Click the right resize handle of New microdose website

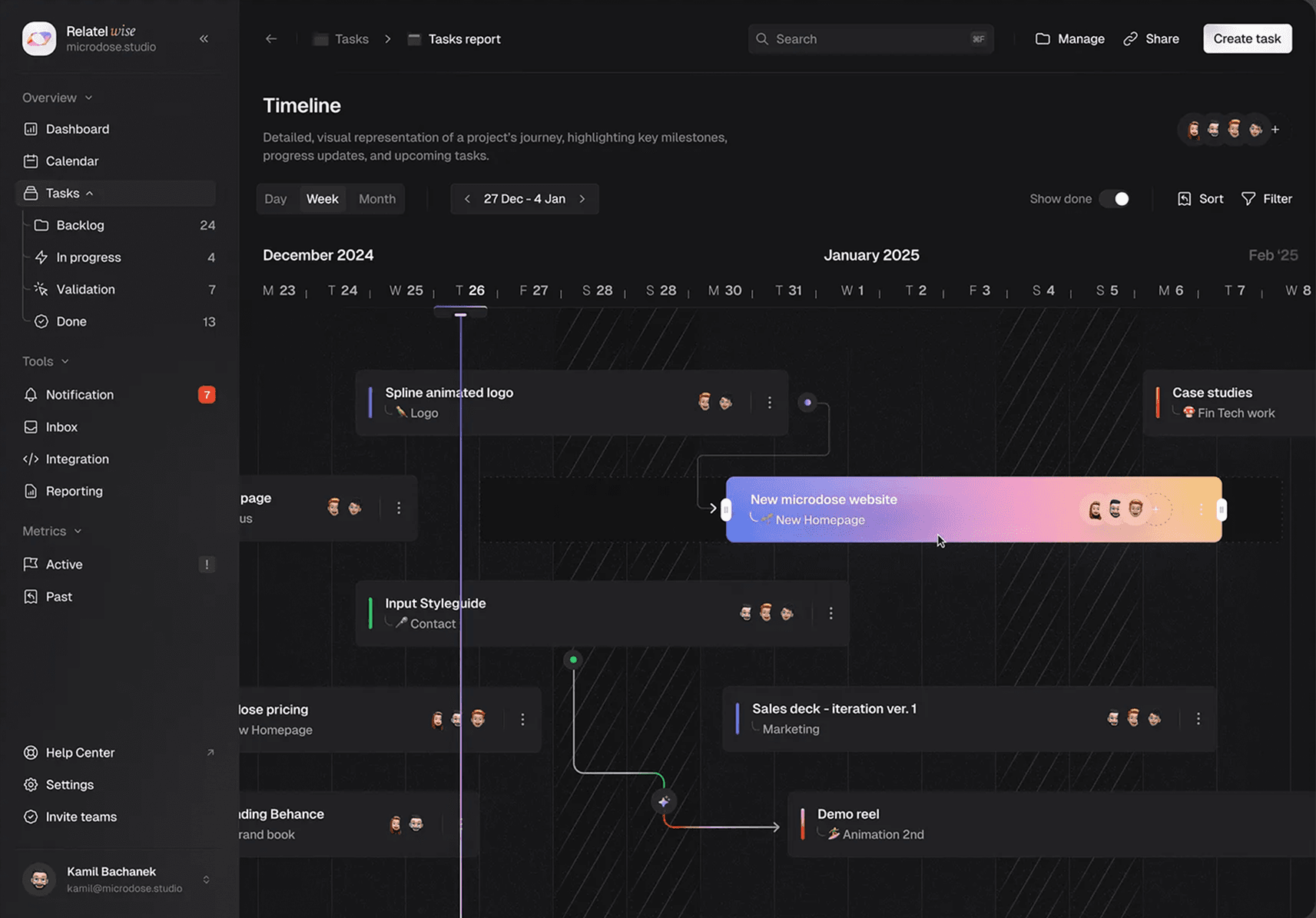(x=1221, y=509)
